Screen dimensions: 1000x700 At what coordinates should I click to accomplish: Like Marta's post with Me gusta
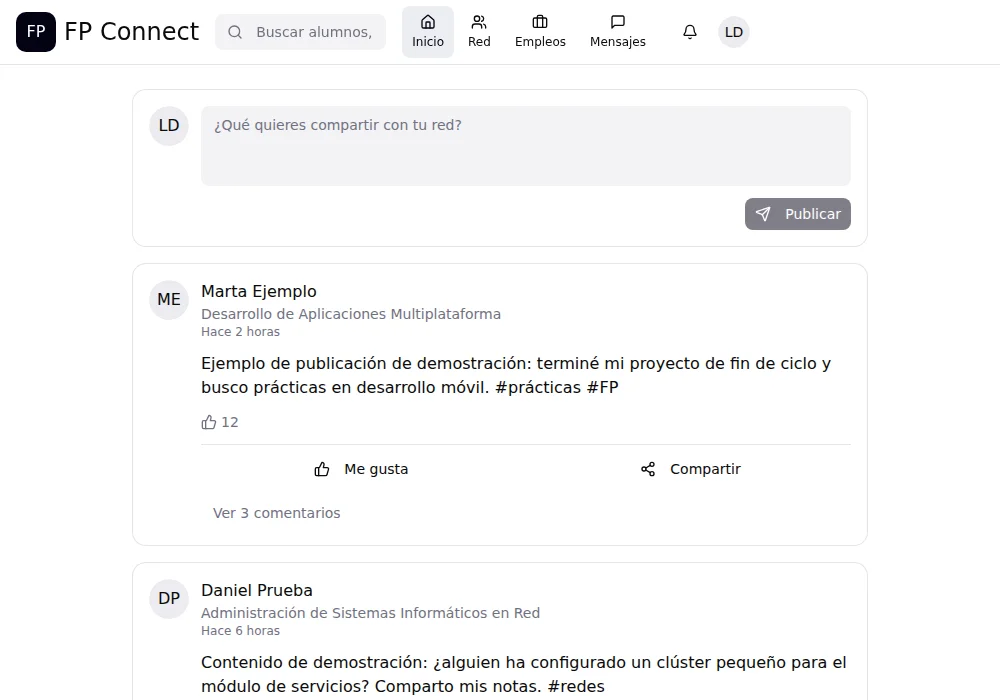coord(362,469)
